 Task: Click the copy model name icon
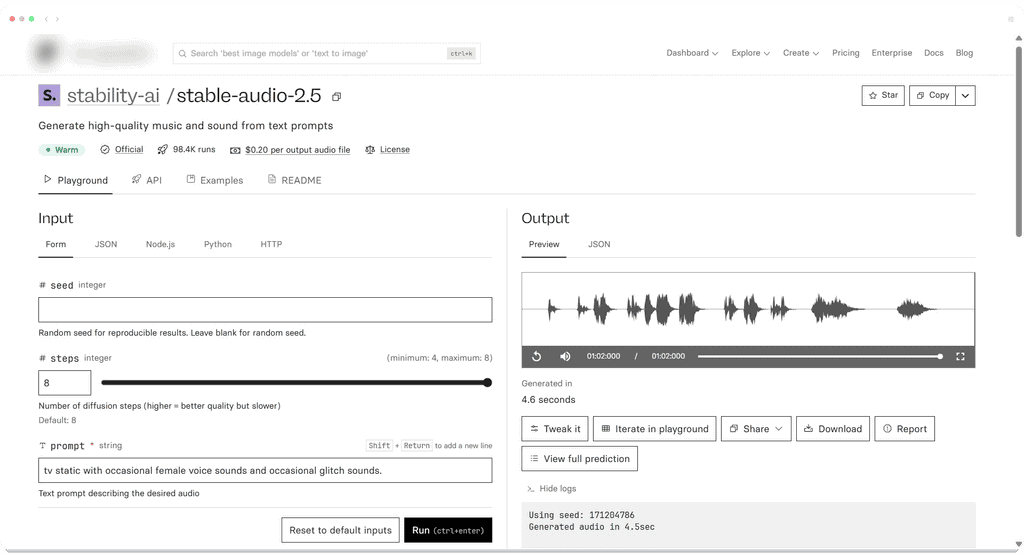pyautogui.click(x=336, y=97)
